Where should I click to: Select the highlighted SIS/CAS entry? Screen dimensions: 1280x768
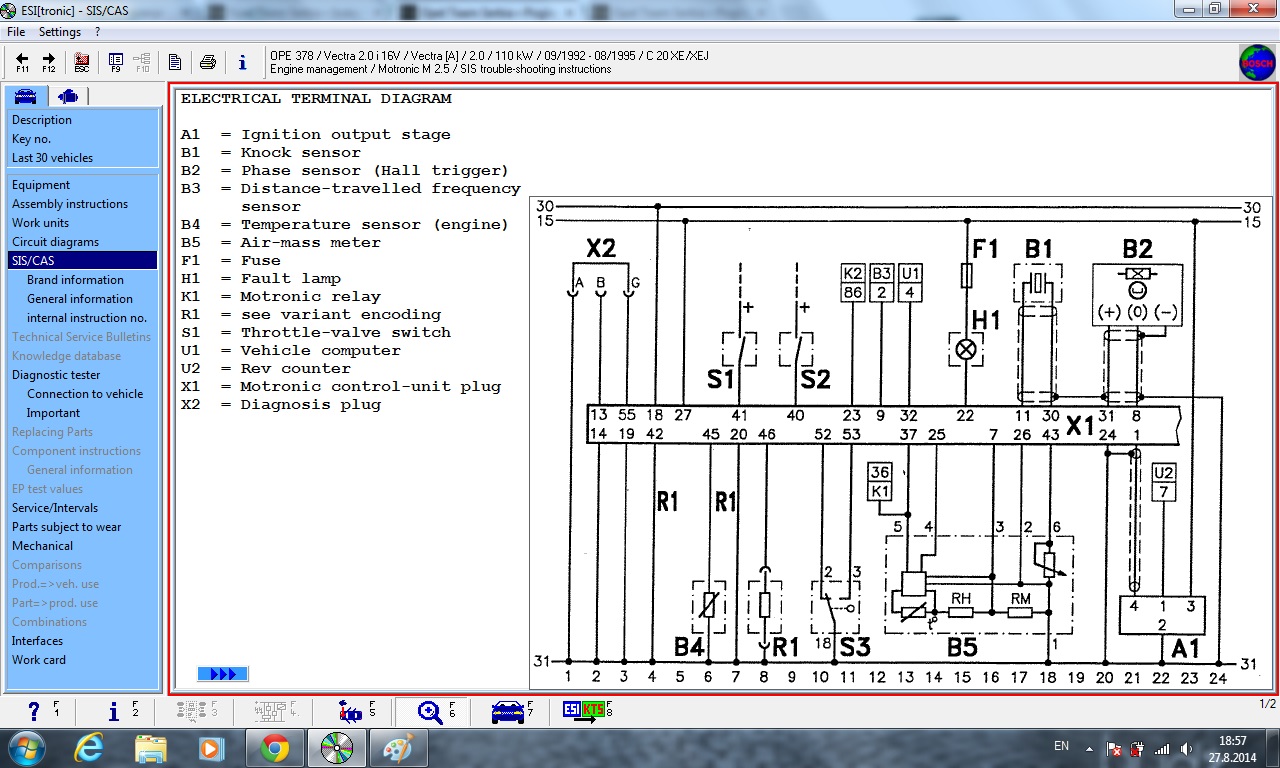(x=82, y=261)
